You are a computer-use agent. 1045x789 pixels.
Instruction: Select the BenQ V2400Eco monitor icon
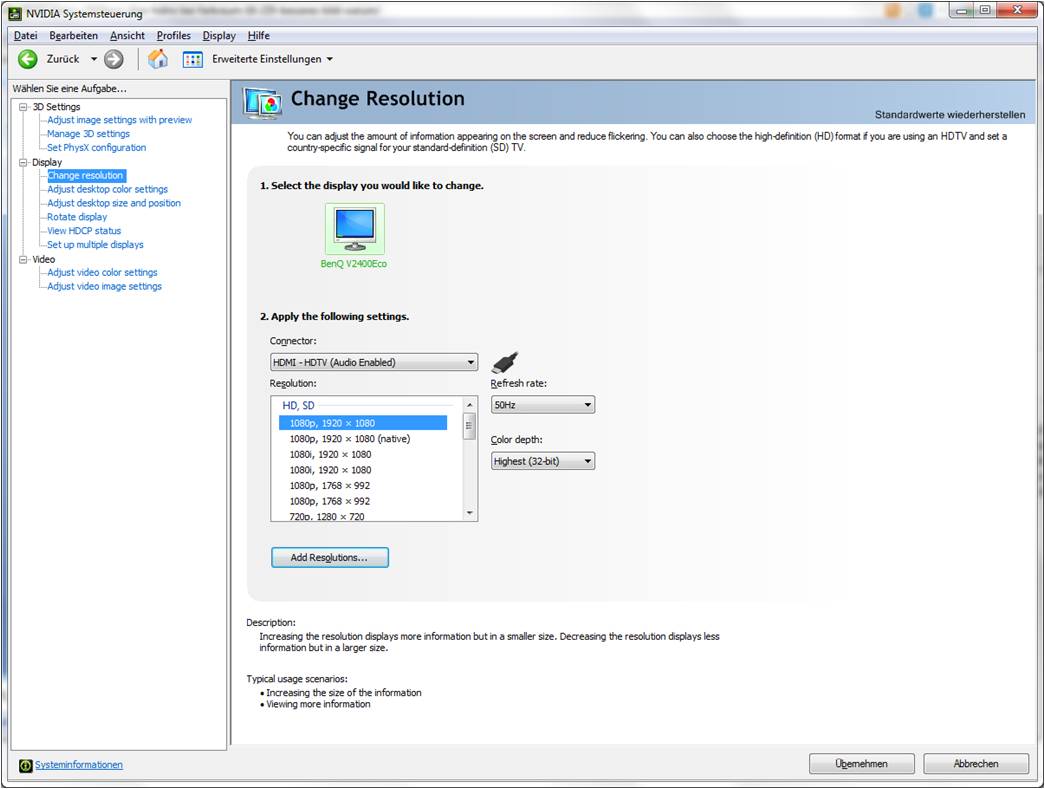point(354,229)
